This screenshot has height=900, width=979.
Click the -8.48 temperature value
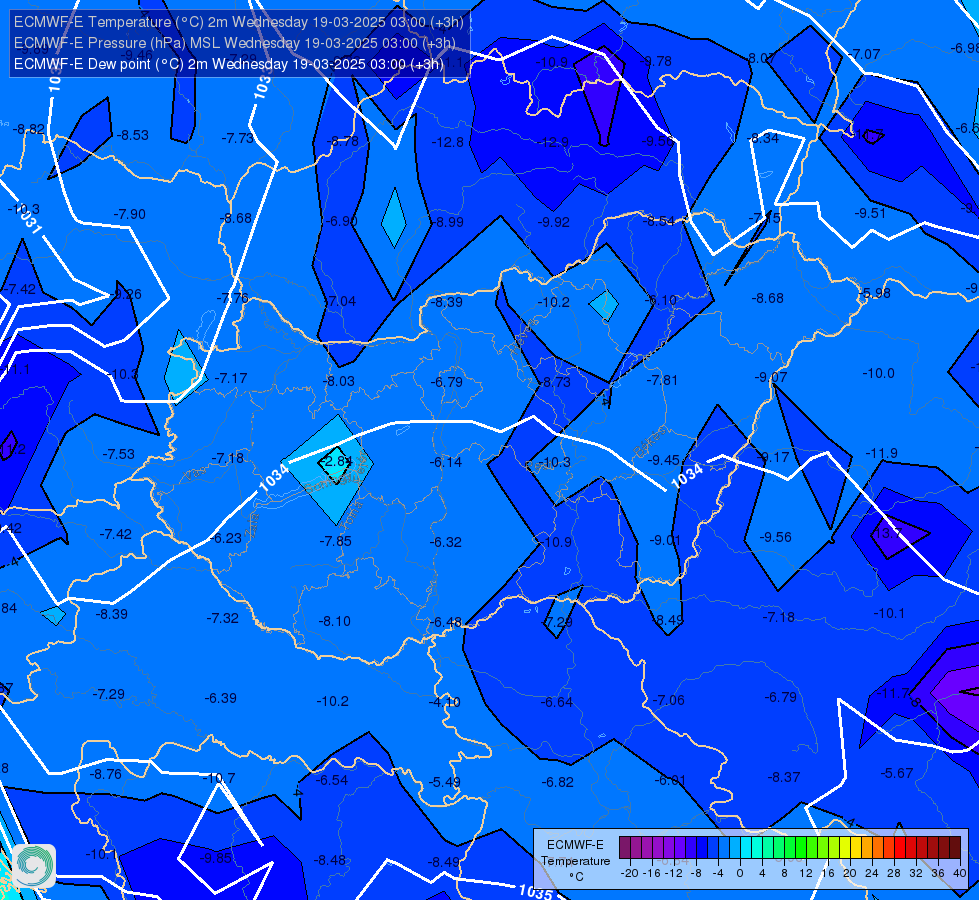pos(330,860)
